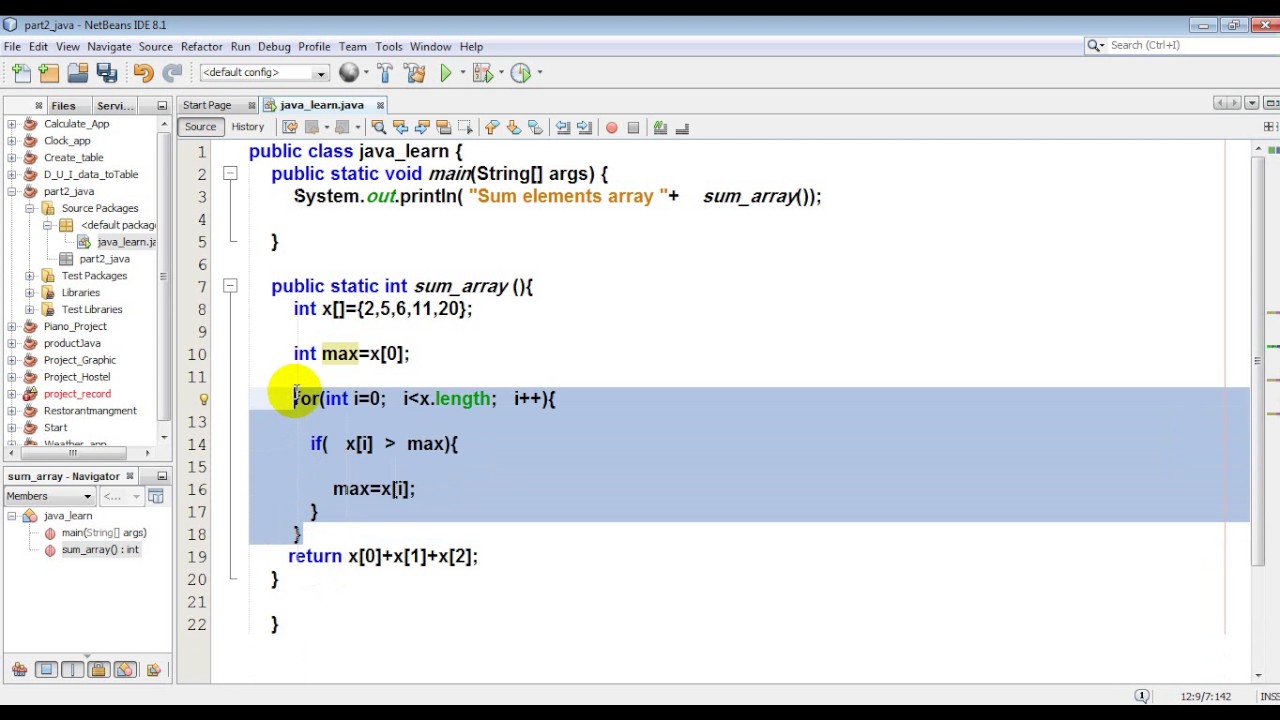This screenshot has width=1280, height=720.
Task: Open the Refactor menu
Action: [x=201, y=46]
